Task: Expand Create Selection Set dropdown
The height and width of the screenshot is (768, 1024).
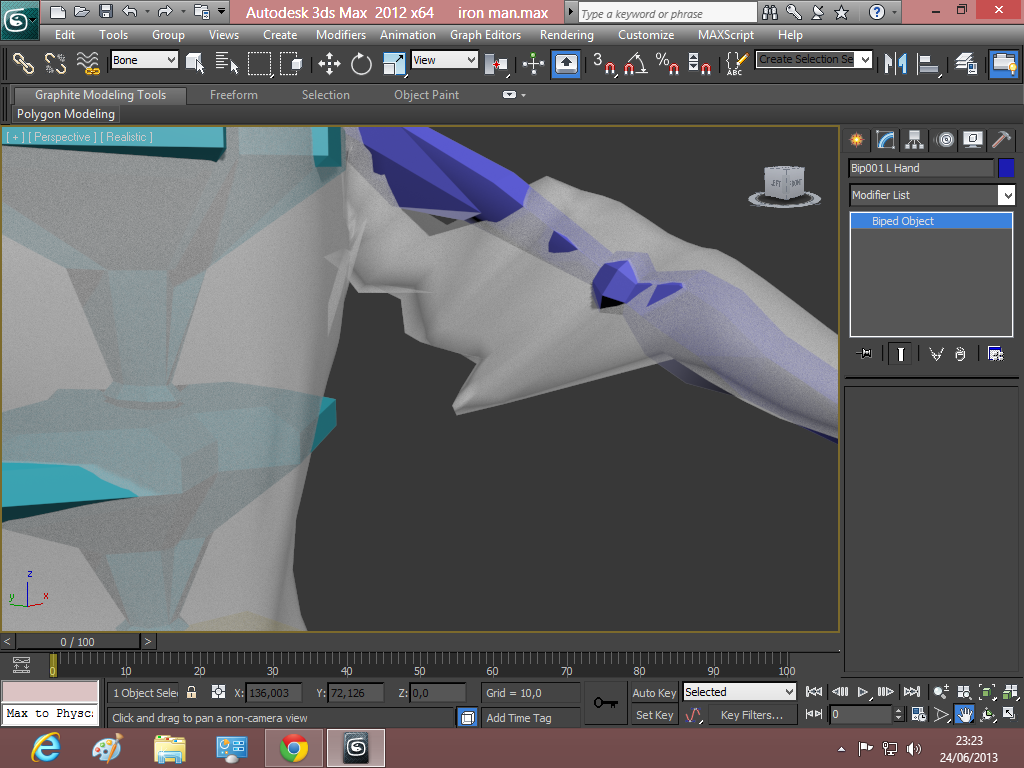Action: click(865, 59)
